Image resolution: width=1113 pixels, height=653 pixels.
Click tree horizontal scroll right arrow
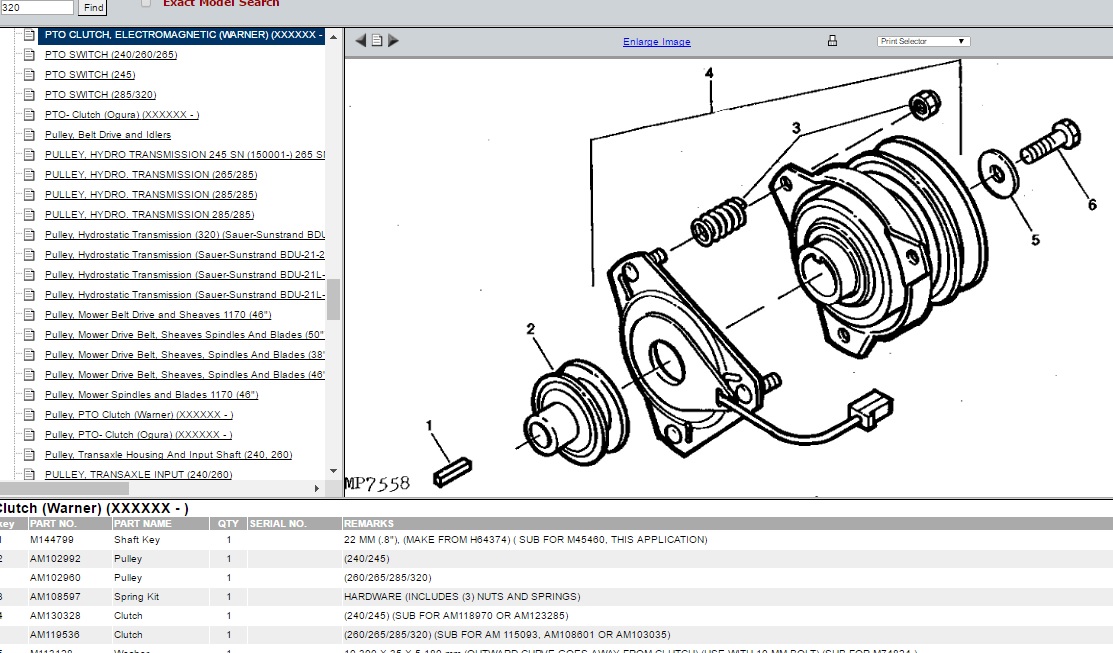[317, 488]
